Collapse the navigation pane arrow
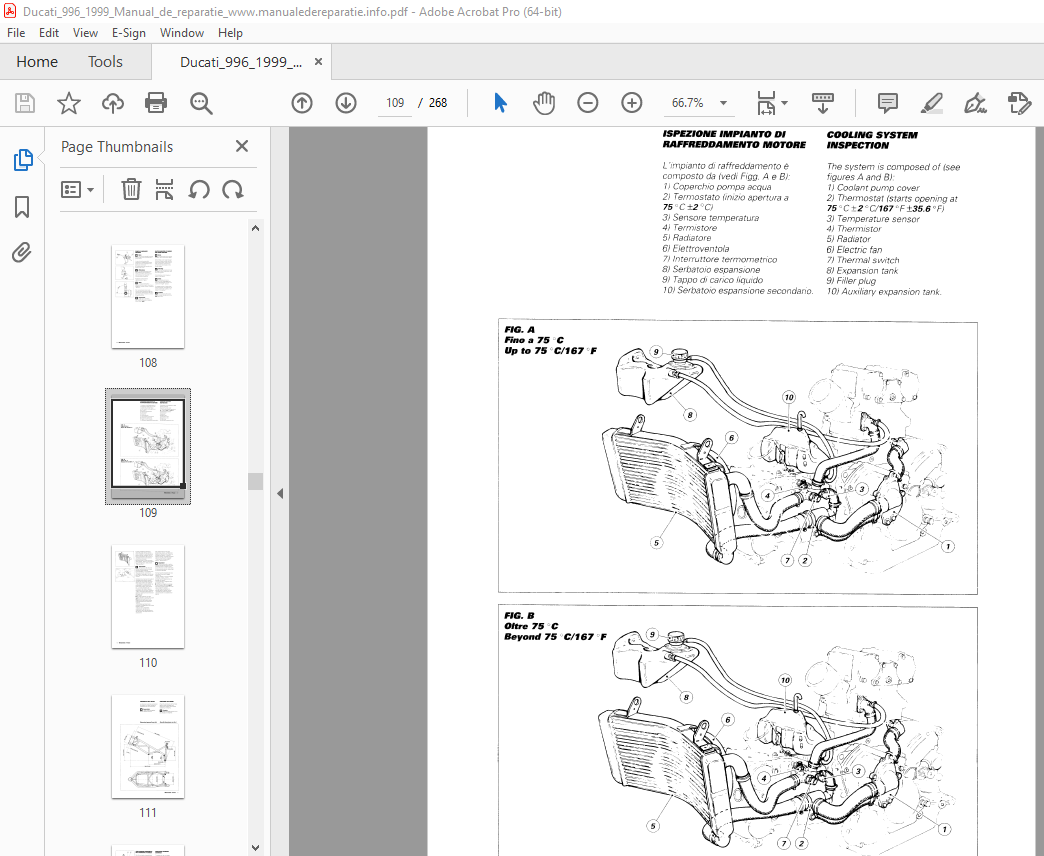 280,493
